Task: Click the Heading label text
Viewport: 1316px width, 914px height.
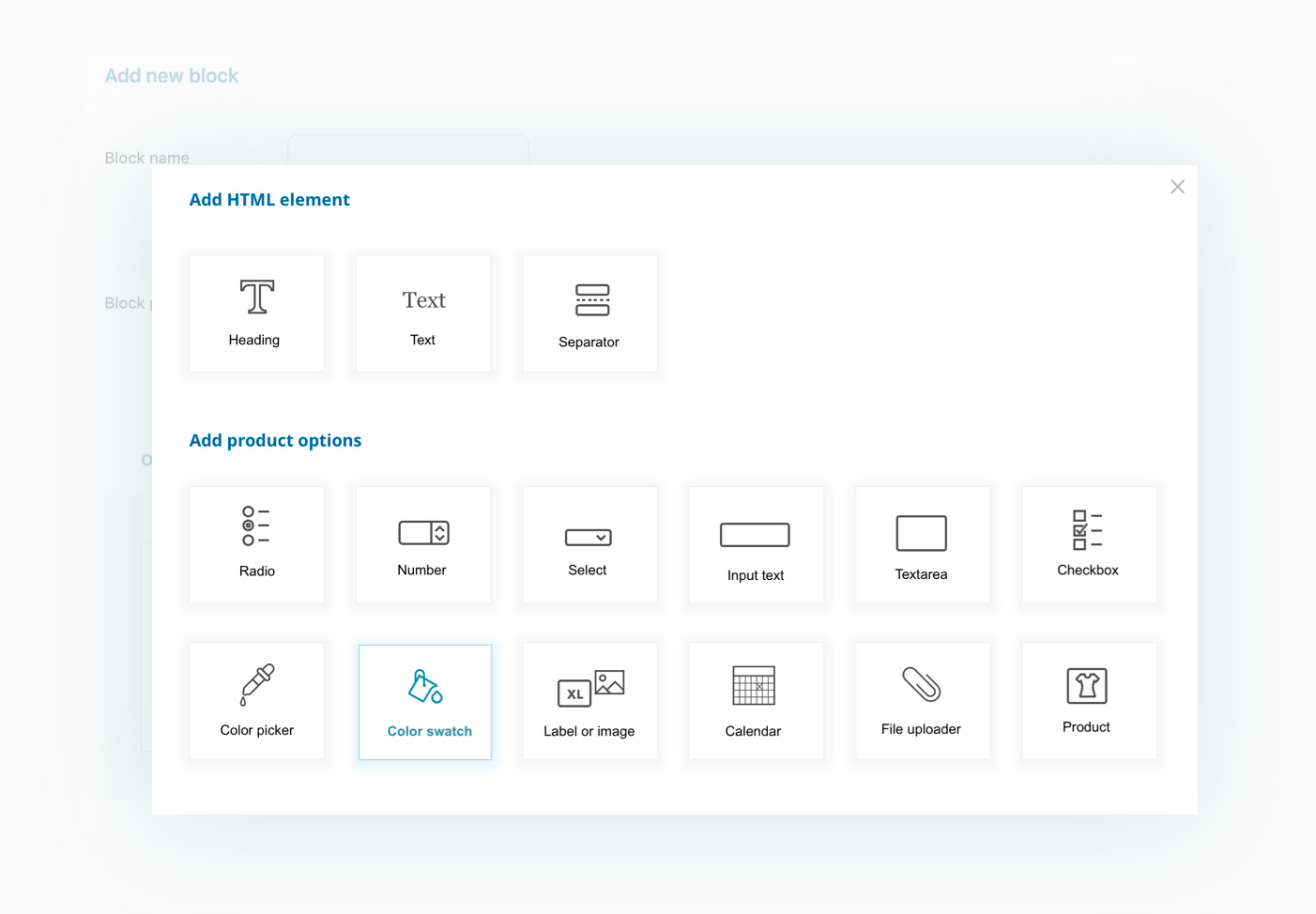Action: coord(254,340)
